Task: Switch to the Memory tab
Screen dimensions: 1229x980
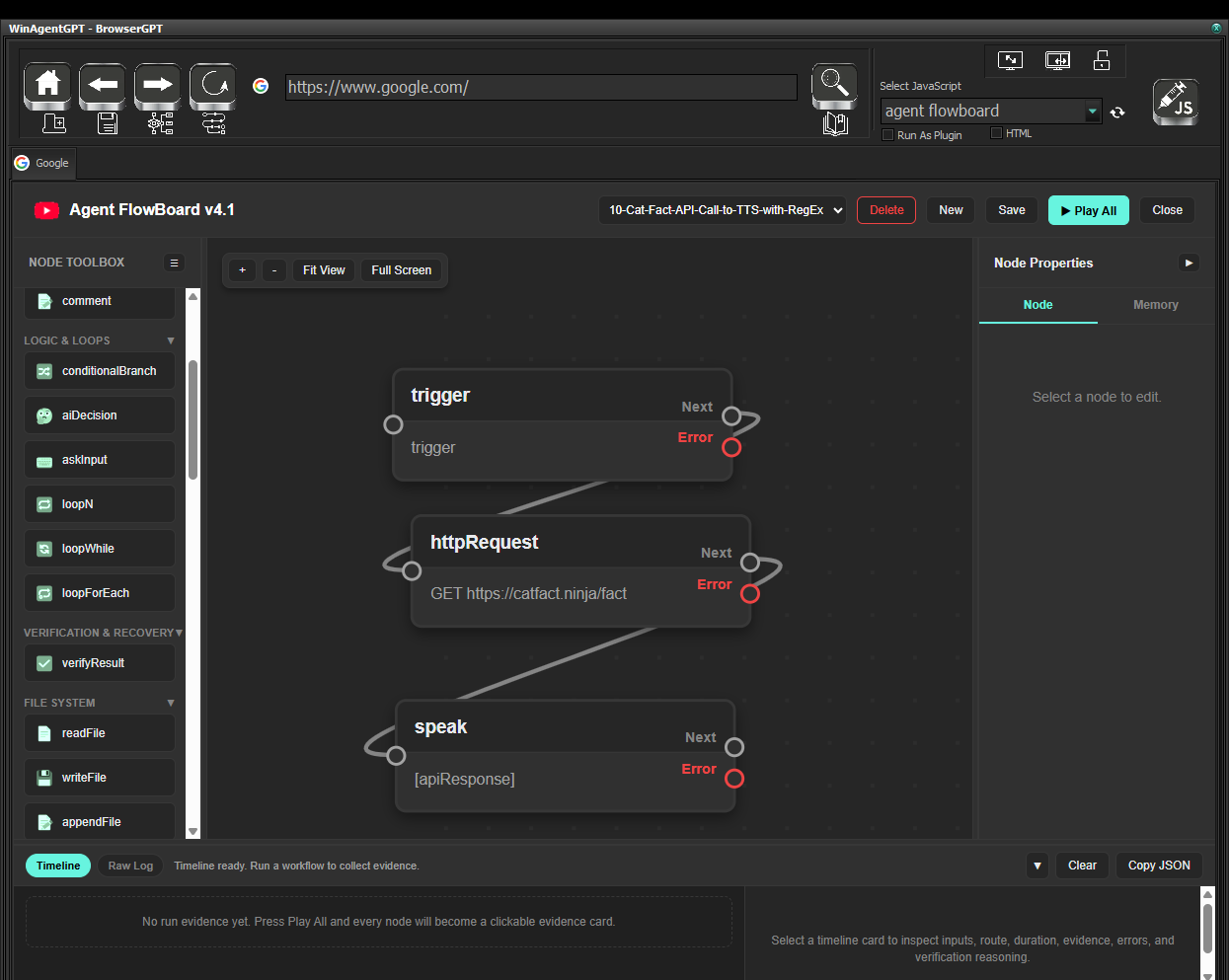Action: (1156, 305)
